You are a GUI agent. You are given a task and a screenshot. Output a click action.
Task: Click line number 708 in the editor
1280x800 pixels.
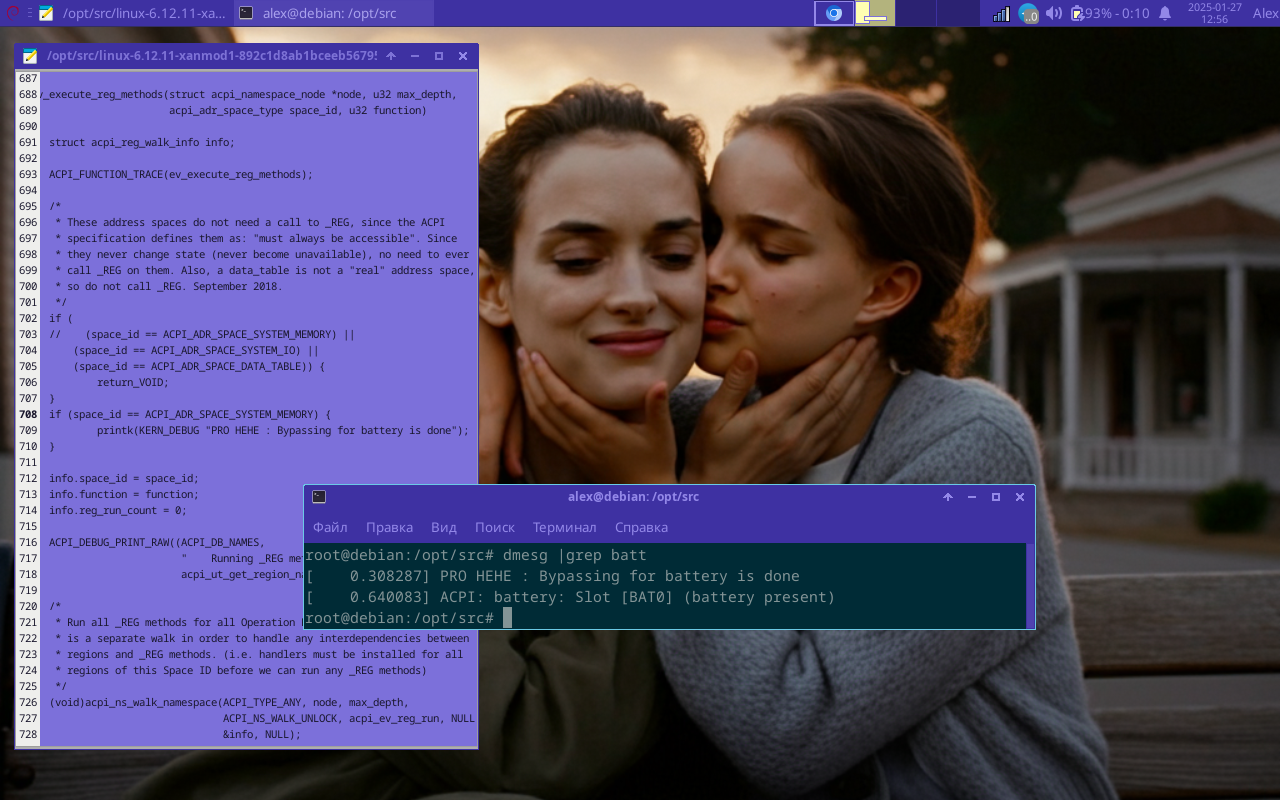click(28, 414)
